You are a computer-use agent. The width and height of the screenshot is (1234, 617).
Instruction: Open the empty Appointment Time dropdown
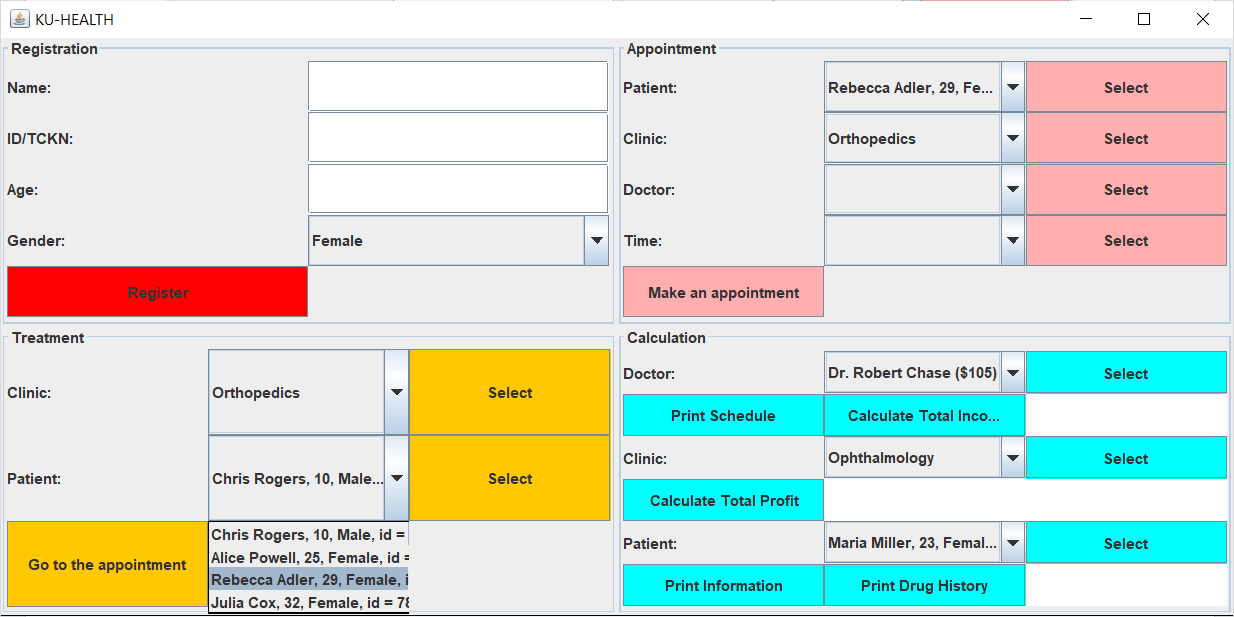pyautogui.click(x=924, y=240)
